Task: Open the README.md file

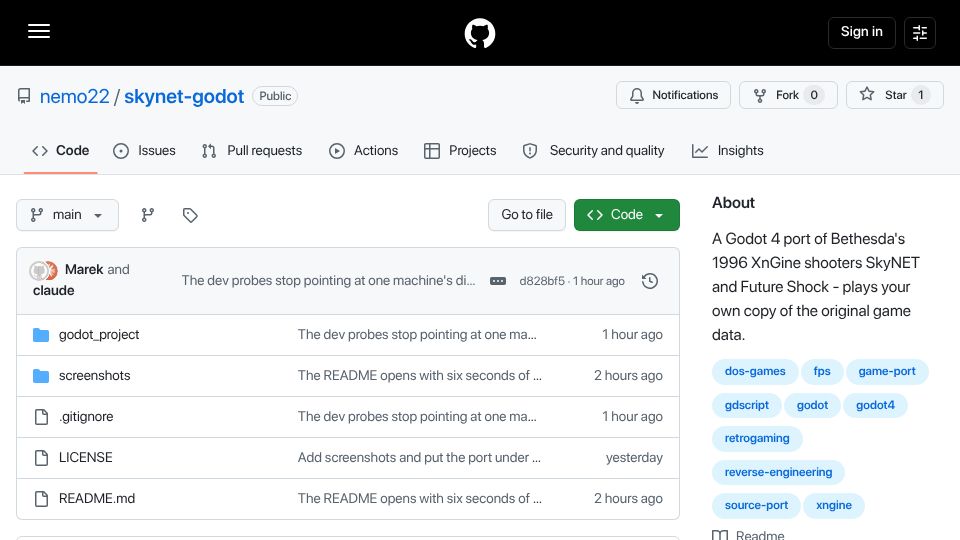Action: tap(97, 499)
